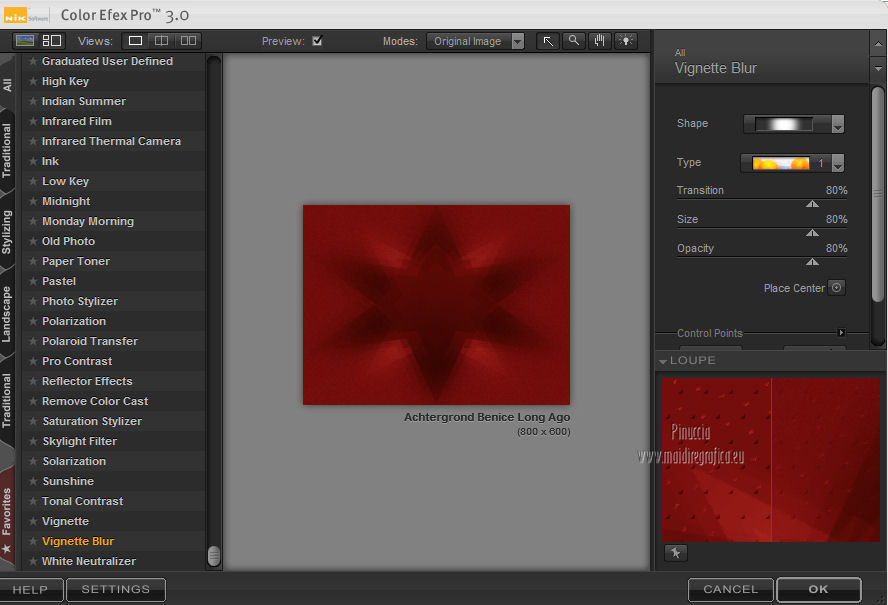Open the Stylizing tab
Image resolution: width=888 pixels, height=605 pixels.
[7, 232]
